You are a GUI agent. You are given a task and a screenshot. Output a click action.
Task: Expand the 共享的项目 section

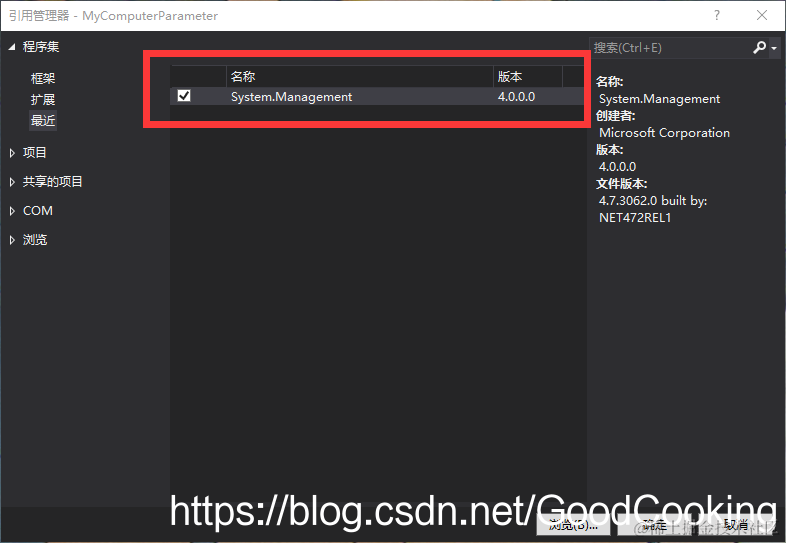click(12, 182)
